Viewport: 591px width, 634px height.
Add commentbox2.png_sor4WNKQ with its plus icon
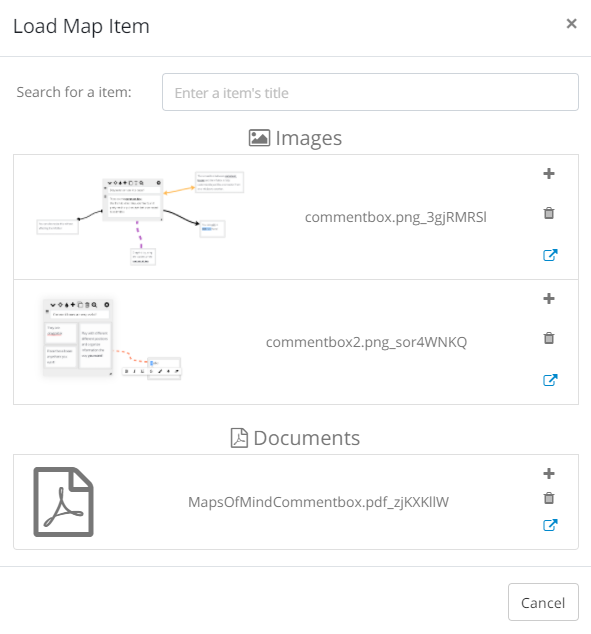click(x=549, y=299)
